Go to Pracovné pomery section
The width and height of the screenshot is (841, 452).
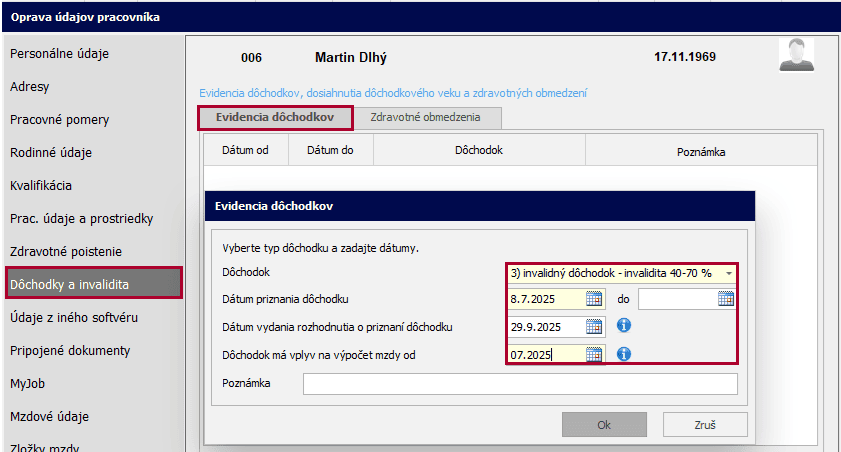[59, 119]
